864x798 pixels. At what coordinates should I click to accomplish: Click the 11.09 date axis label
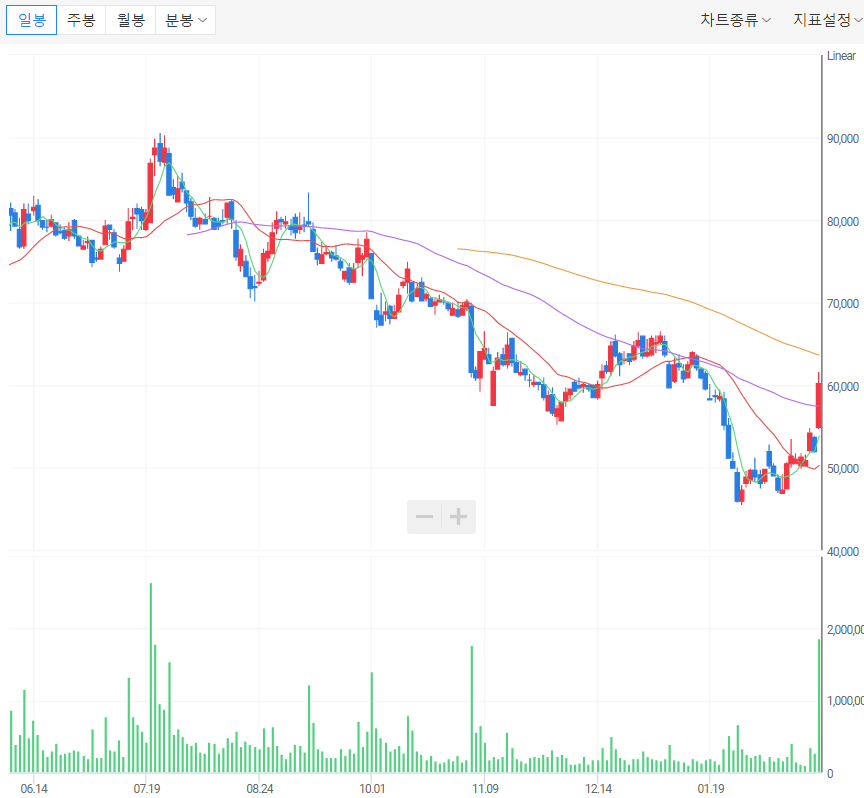(x=485, y=789)
